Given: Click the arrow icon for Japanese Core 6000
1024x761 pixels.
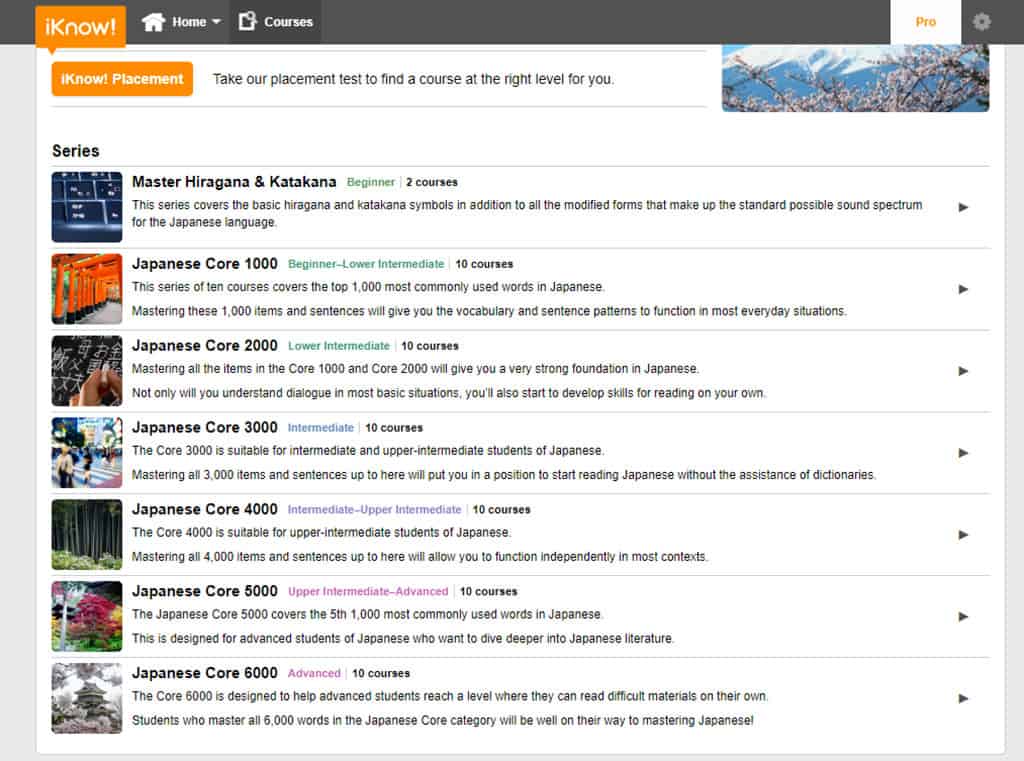Looking at the screenshot, I should (x=963, y=698).
